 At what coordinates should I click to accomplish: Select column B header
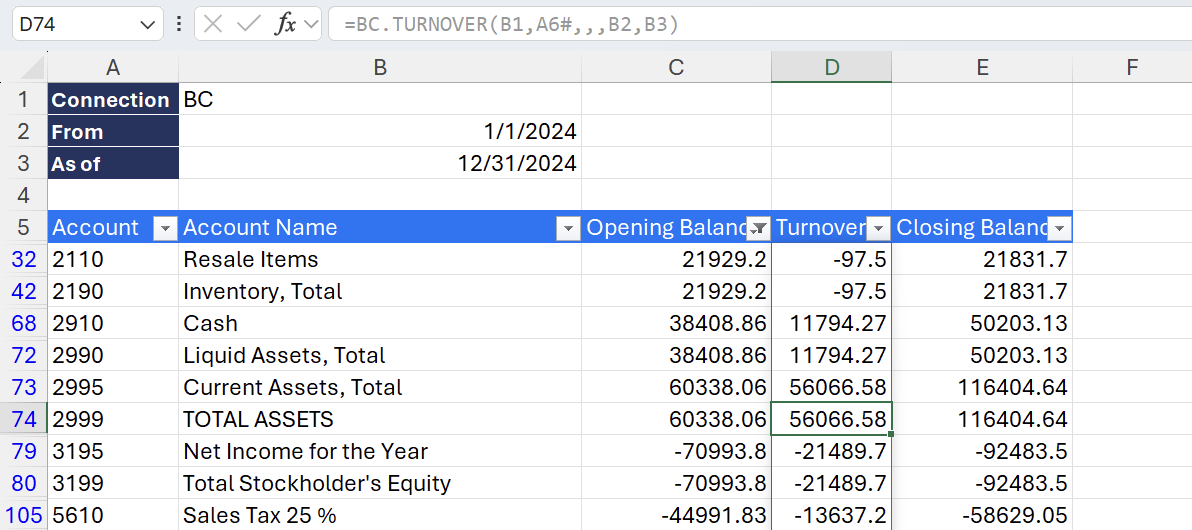click(380, 67)
